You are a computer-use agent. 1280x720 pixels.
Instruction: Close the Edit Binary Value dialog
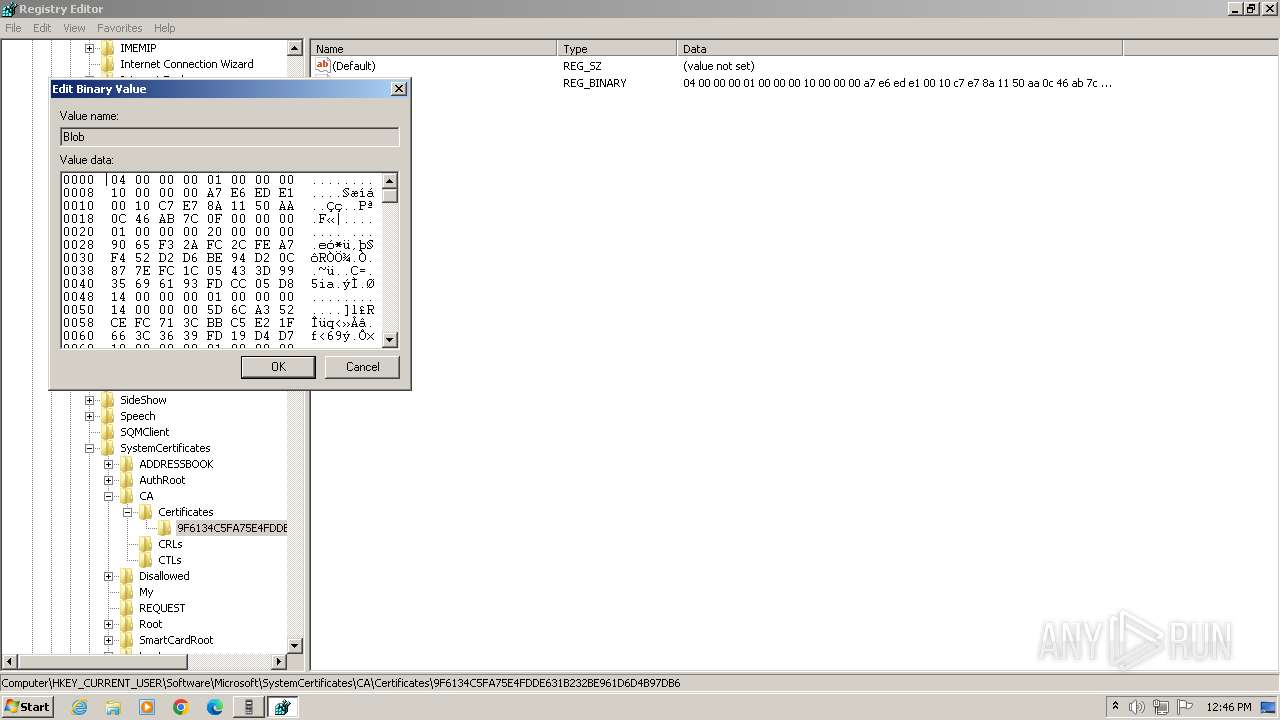[398, 89]
